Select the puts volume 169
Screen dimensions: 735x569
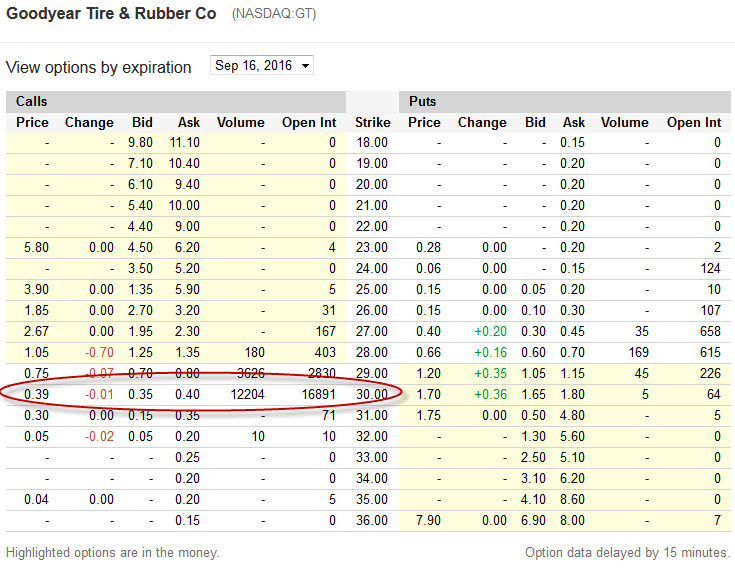point(638,352)
